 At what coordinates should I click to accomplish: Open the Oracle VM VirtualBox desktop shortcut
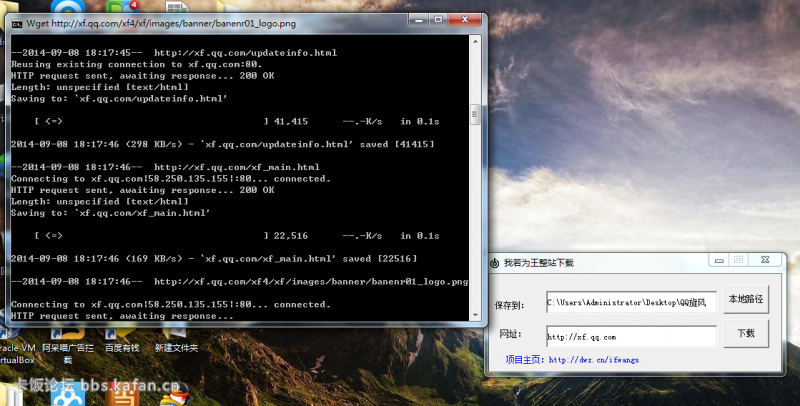coord(17,347)
